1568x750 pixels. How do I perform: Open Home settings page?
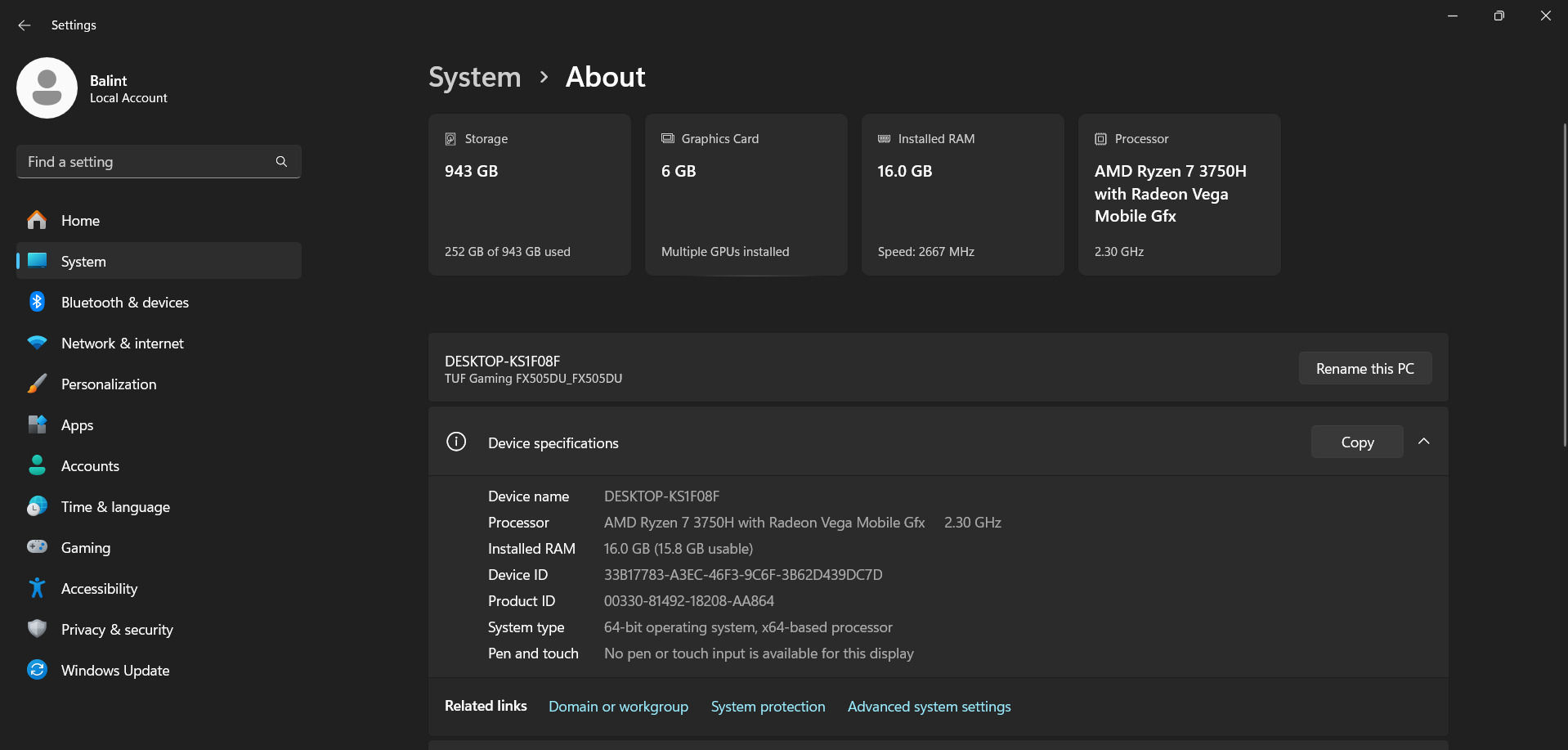pos(159,220)
